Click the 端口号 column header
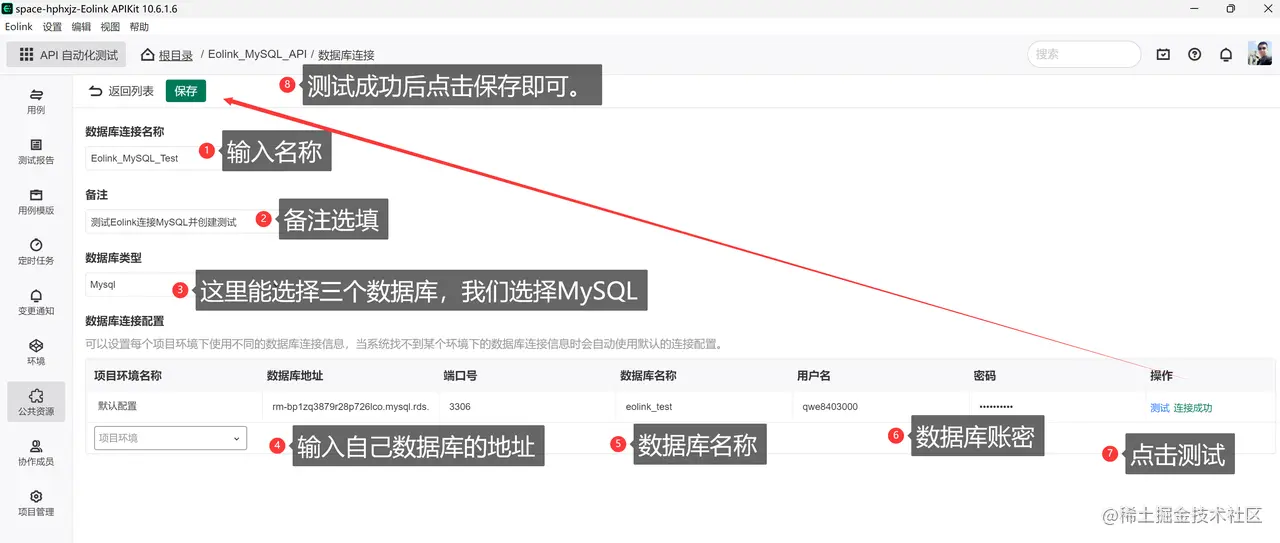This screenshot has width=1280, height=543. tap(460, 376)
